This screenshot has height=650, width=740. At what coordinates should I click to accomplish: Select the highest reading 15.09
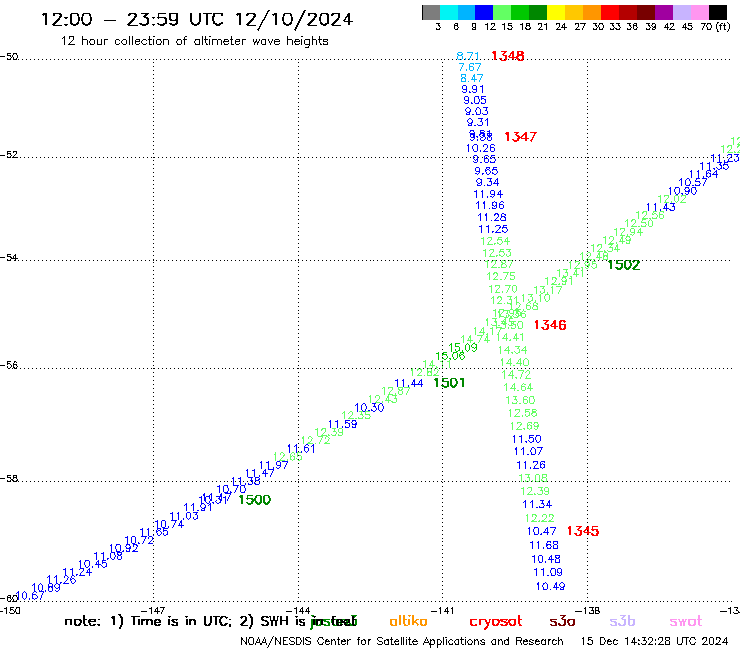coord(462,348)
